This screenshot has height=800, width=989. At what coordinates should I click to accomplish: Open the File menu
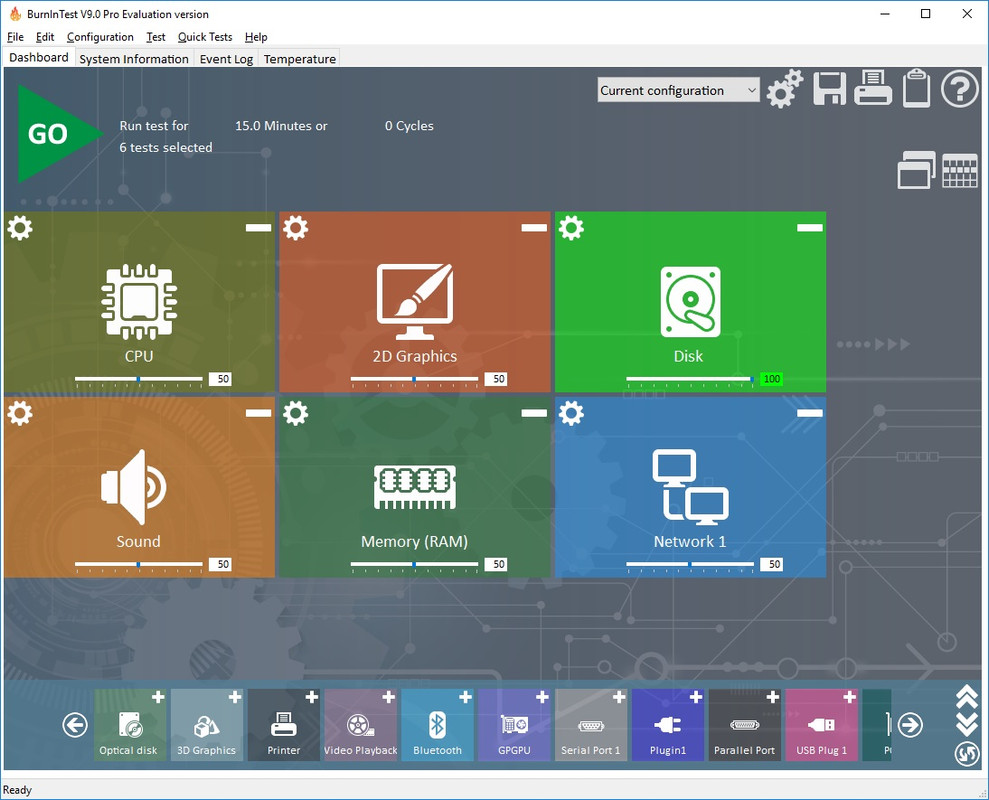[15, 37]
